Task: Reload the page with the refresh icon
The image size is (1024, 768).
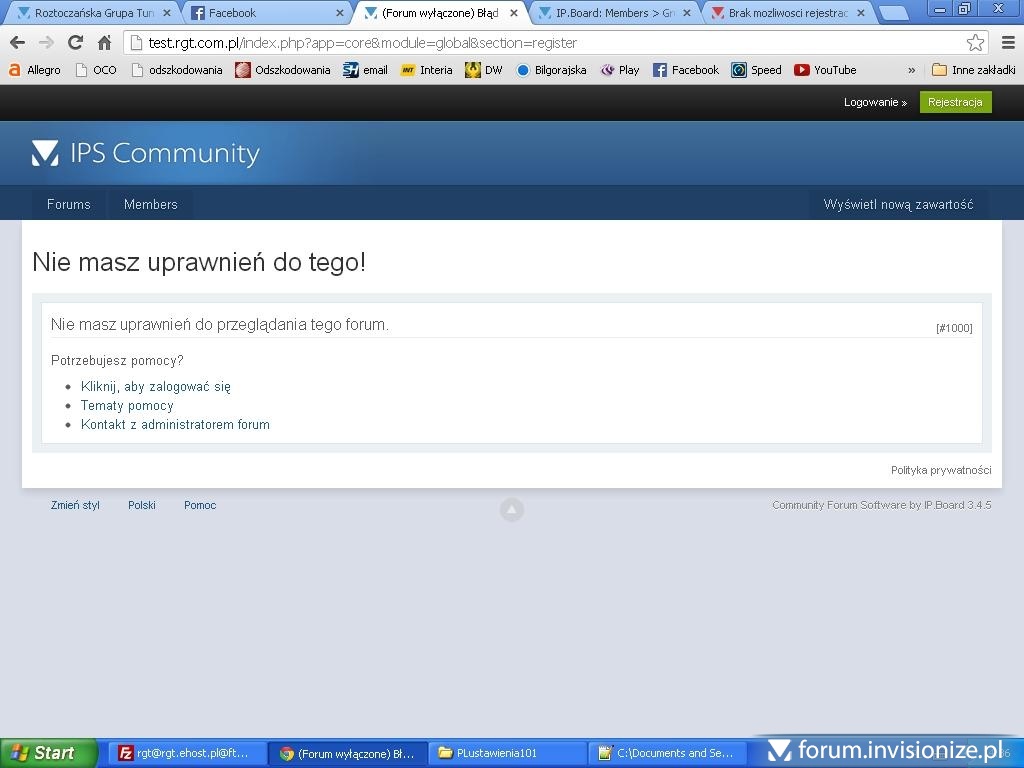Action: [75, 43]
